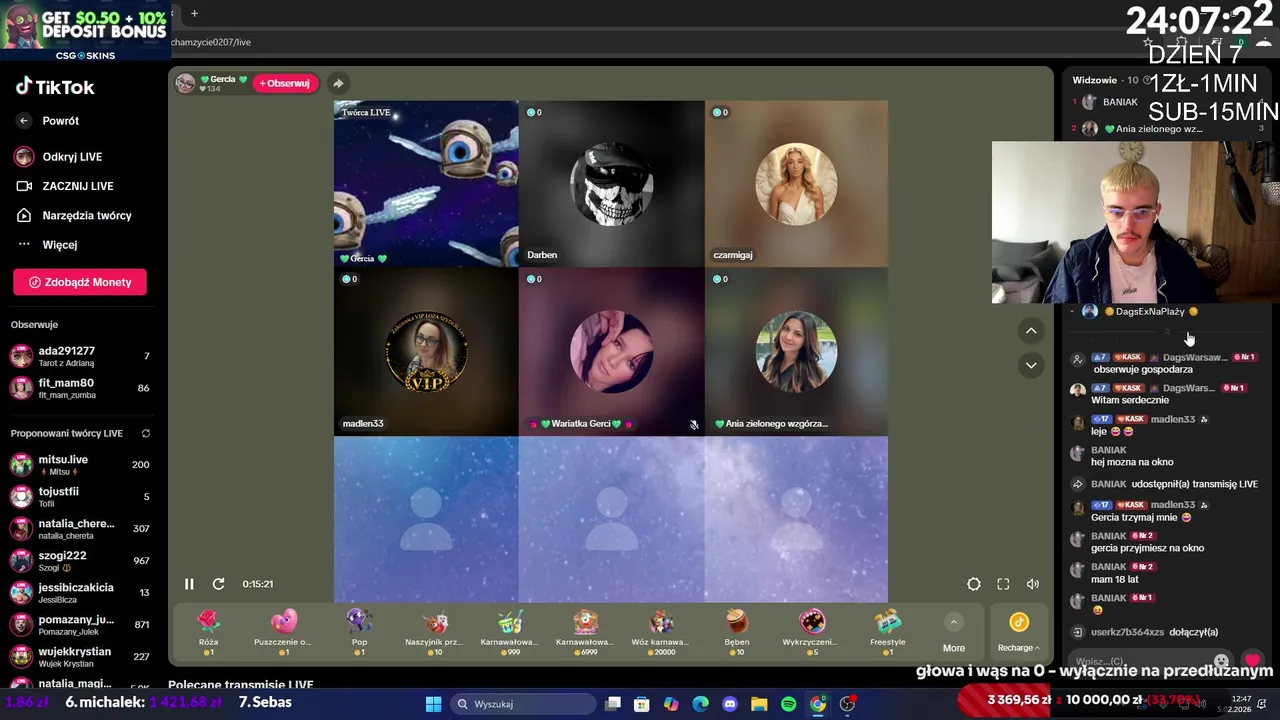Select the Ania zielonego wzgórza guest tile
1280x720 pixels.
(x=796, y=352)
